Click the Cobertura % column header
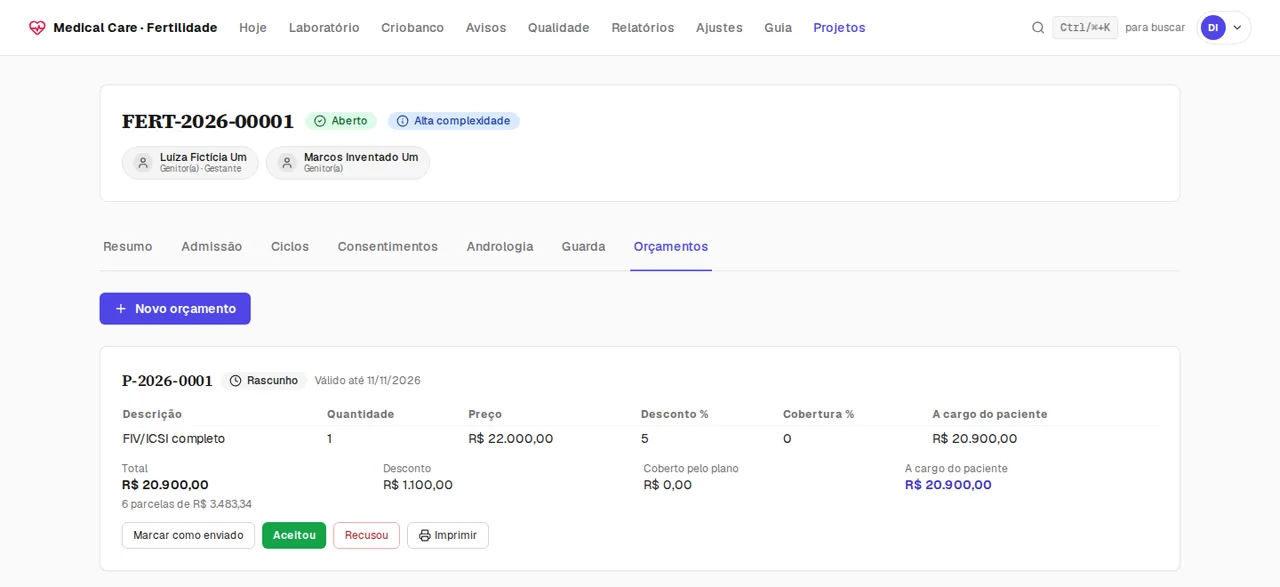The height and width of the screenshot is (587, 1280). pos(819,414)
